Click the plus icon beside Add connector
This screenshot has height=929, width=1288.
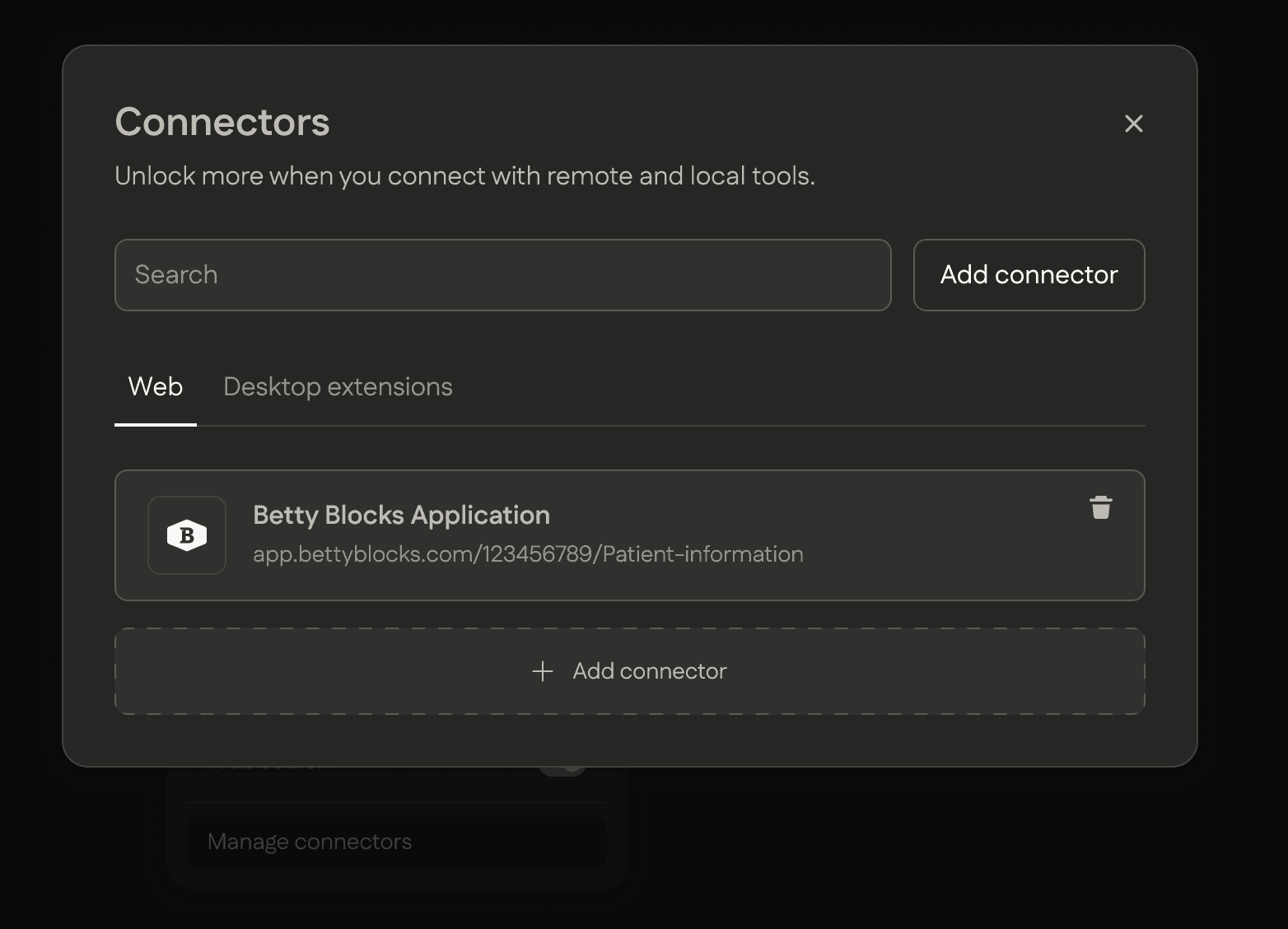542,671
